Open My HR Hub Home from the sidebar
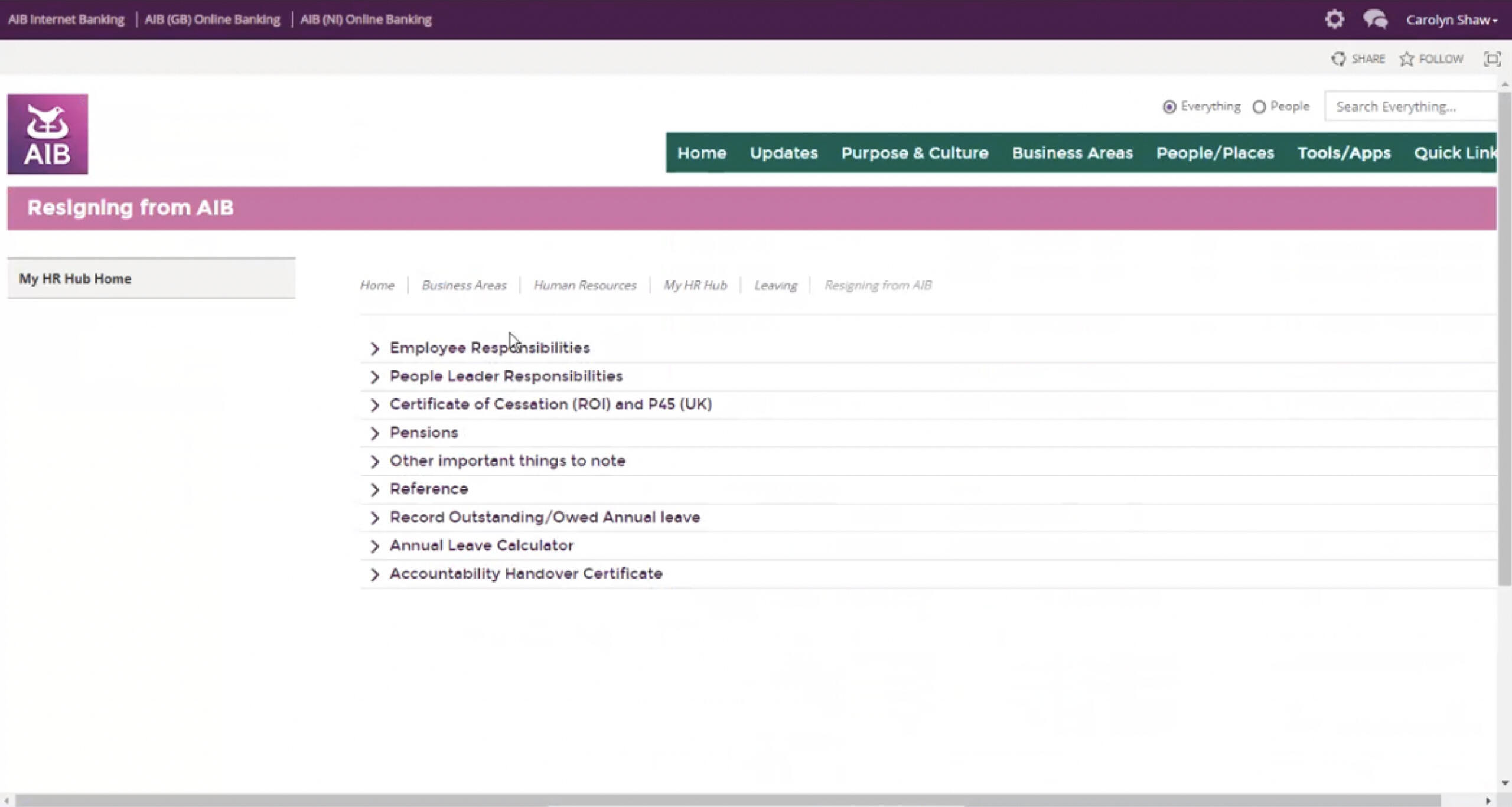This screenshot has width=1512, height=807. pyautogui.click(x=74, y=278)
